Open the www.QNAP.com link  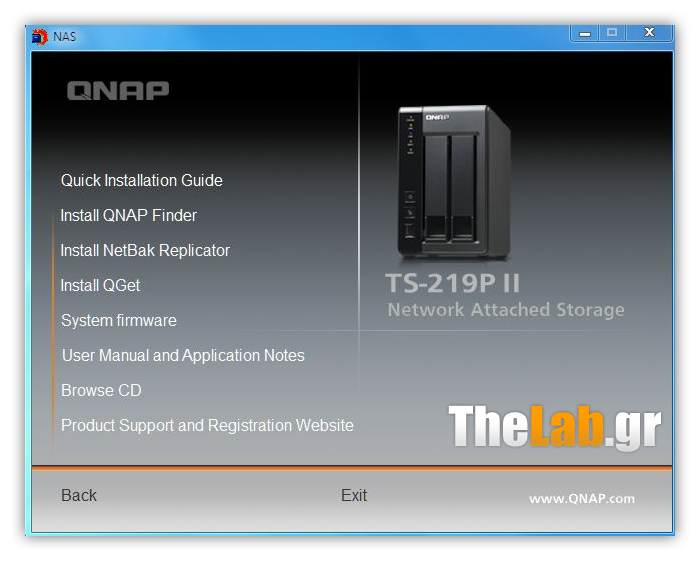tap(582, 499)
